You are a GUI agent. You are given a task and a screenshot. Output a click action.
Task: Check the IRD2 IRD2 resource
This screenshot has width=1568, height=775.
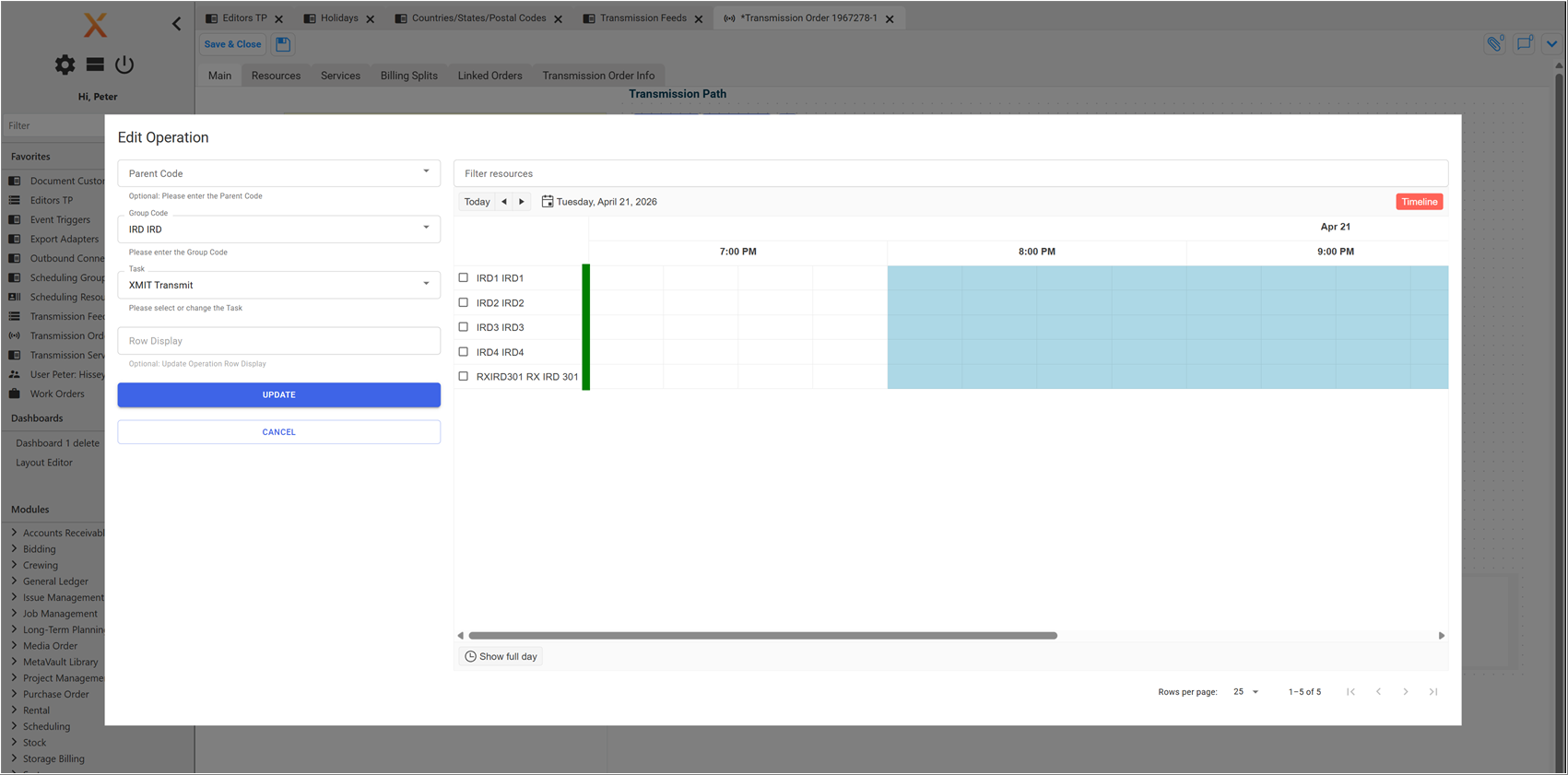pyautogui.click(x=464, y=302)
